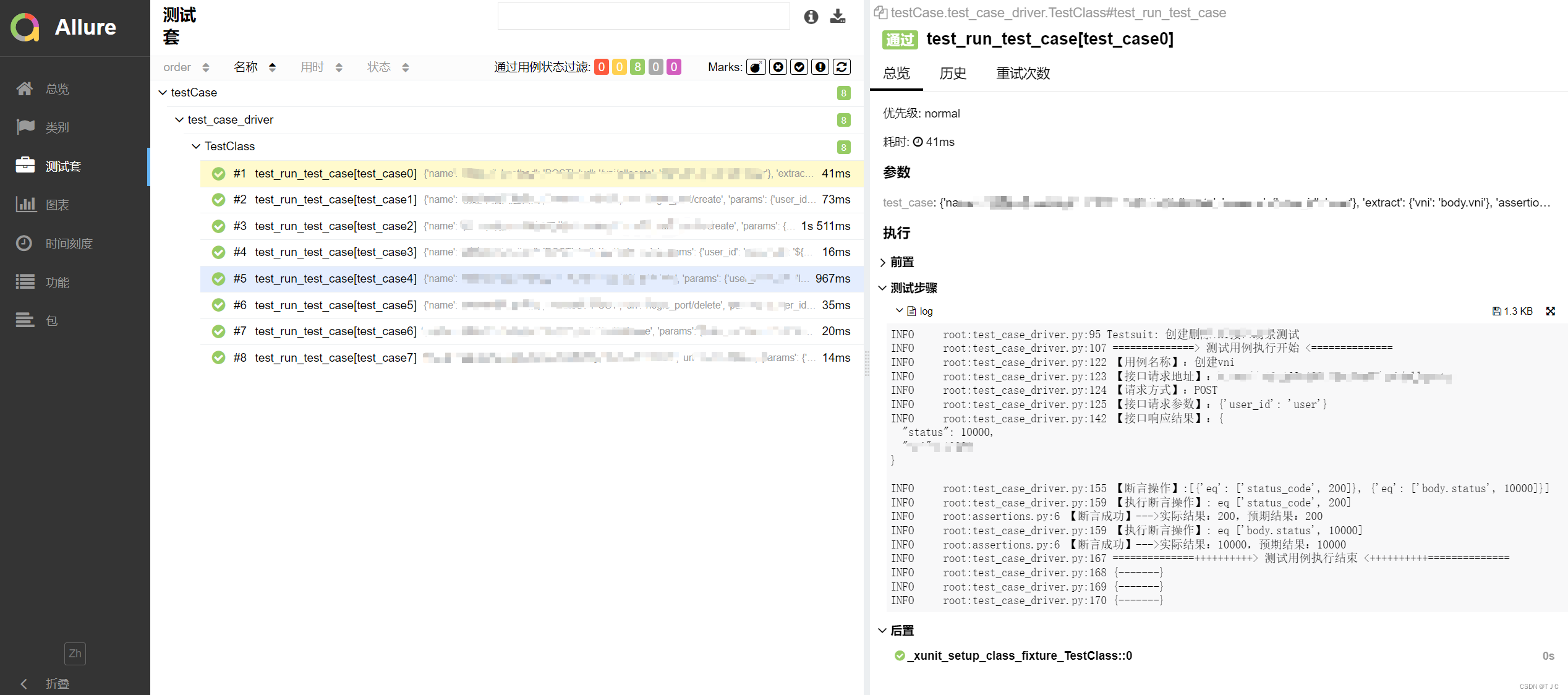Toggle the new-broken (exclamation) mark filter
The height and width of the screenshot is (695, 1568).
[820, 67]
